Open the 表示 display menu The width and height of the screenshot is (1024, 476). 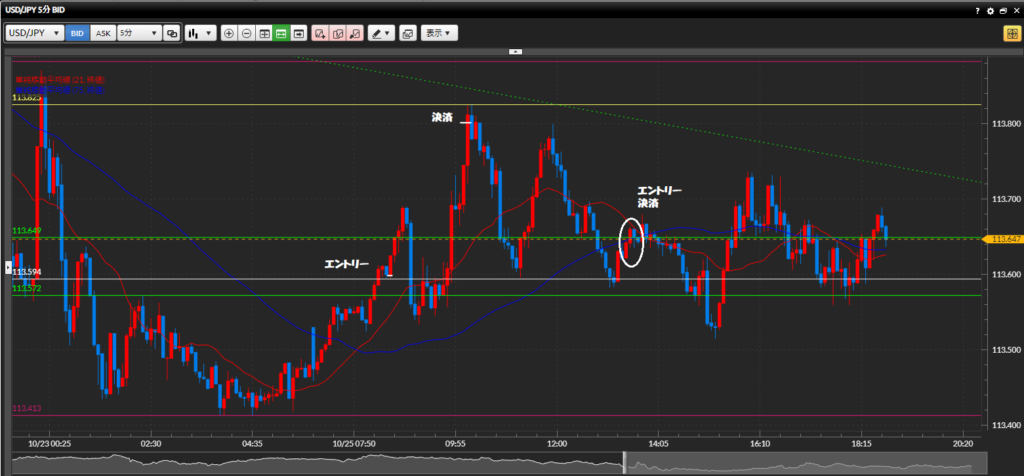(x=439, y=33)
